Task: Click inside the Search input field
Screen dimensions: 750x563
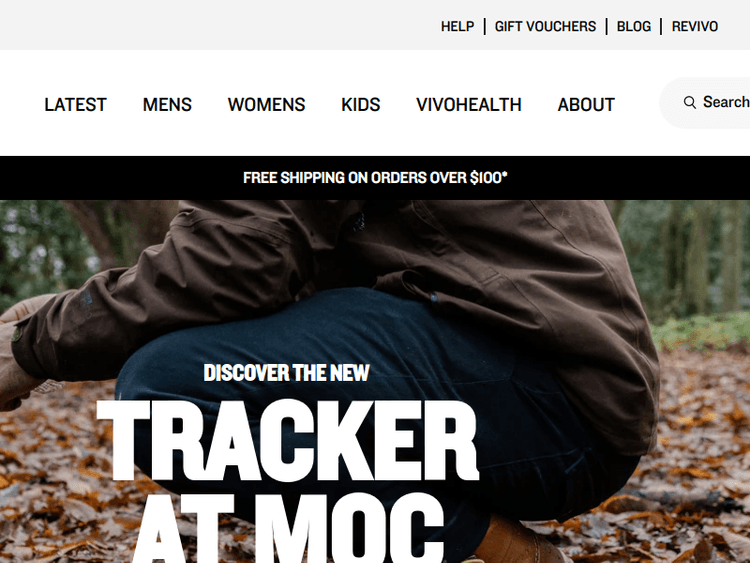Action: point(706,102)
